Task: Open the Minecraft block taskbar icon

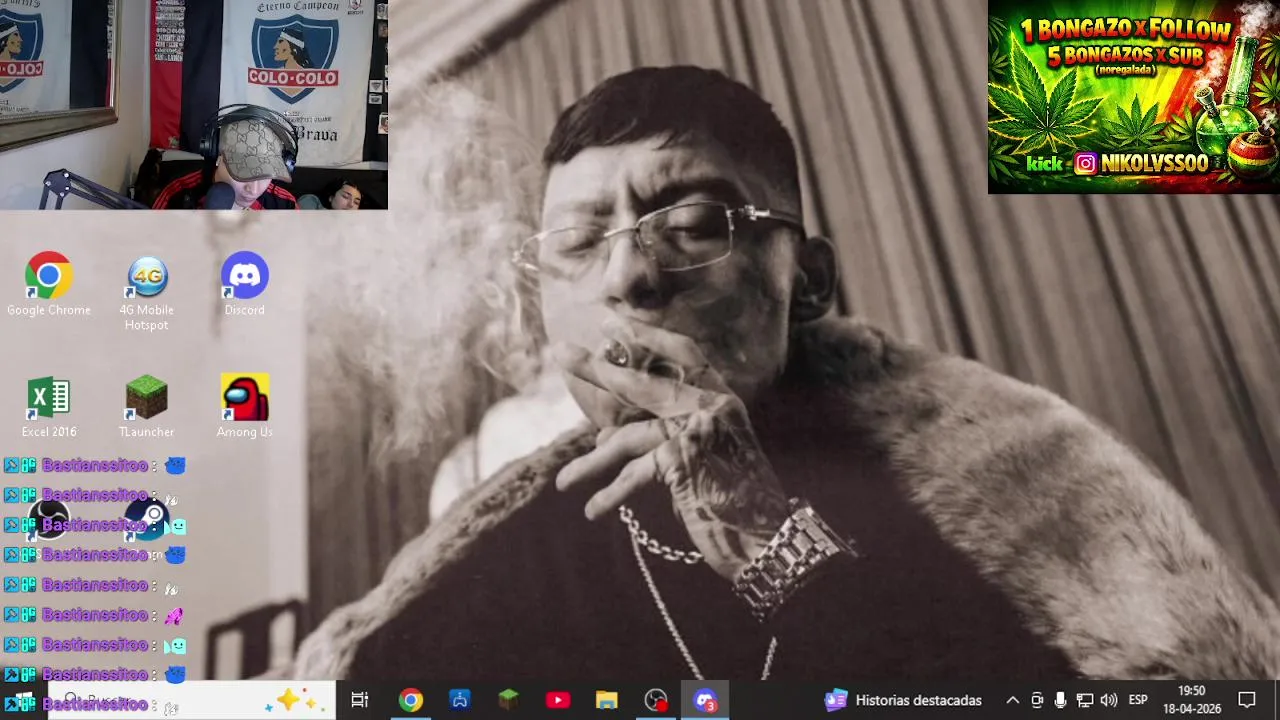Action: (509, 700)
